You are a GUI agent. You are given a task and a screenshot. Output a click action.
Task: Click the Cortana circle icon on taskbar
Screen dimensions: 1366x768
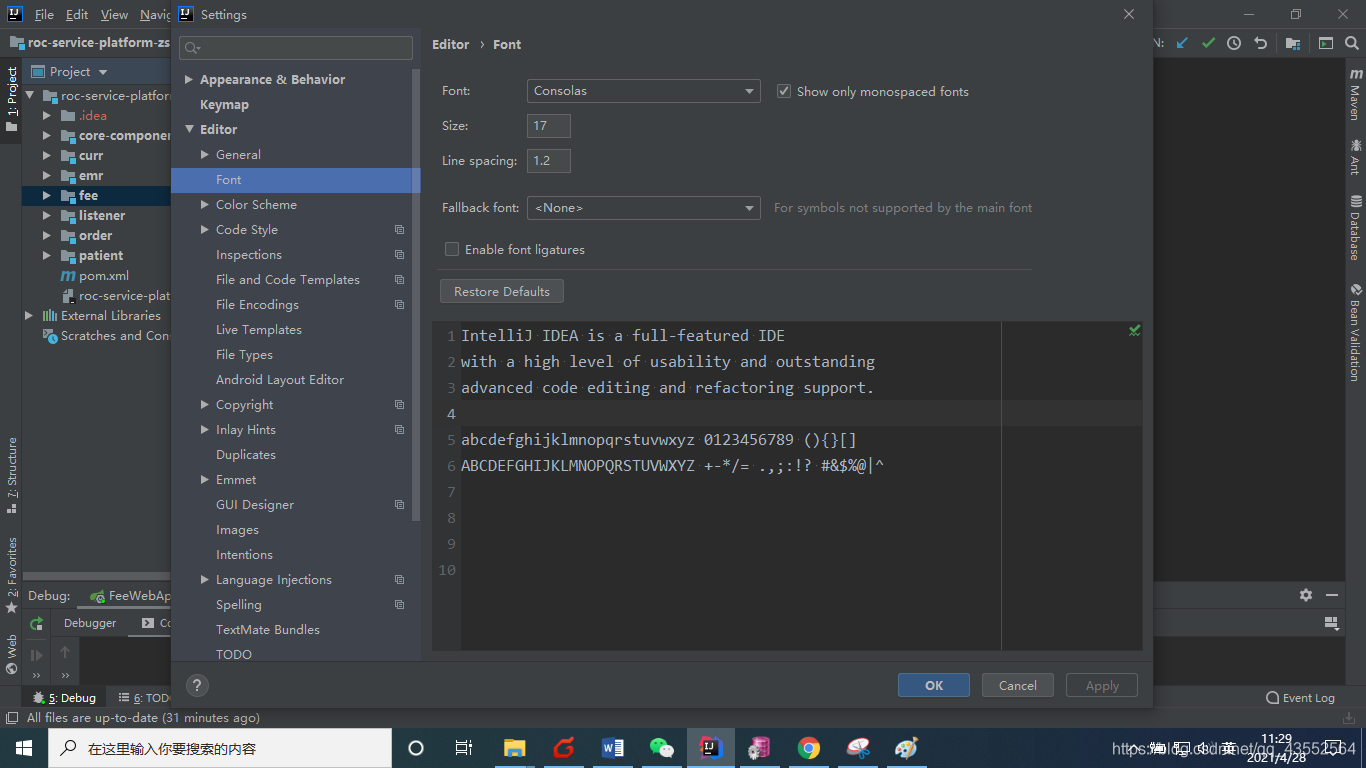tap(416, 748)
